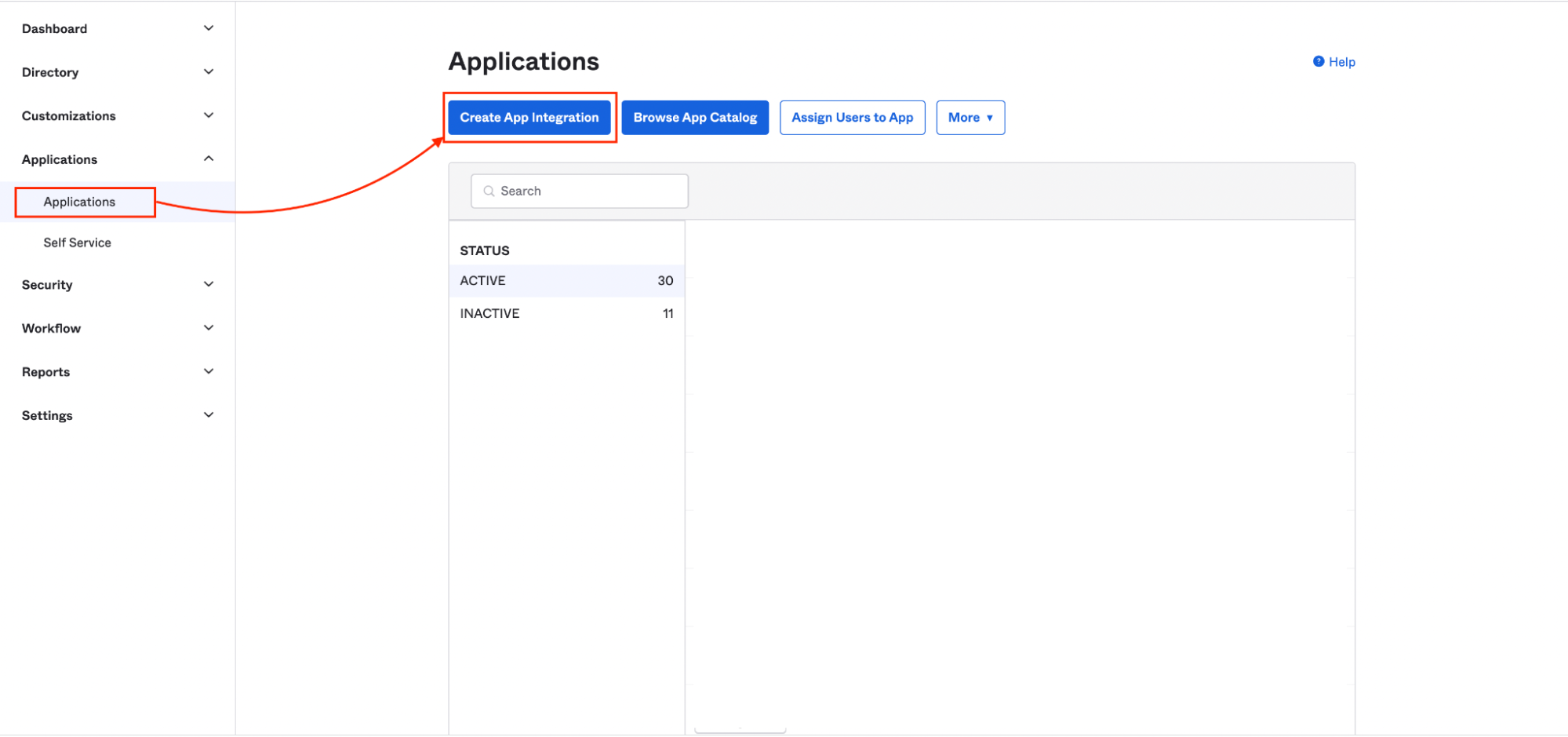Open Self Service in sidebar

click(x=77, y=243)
